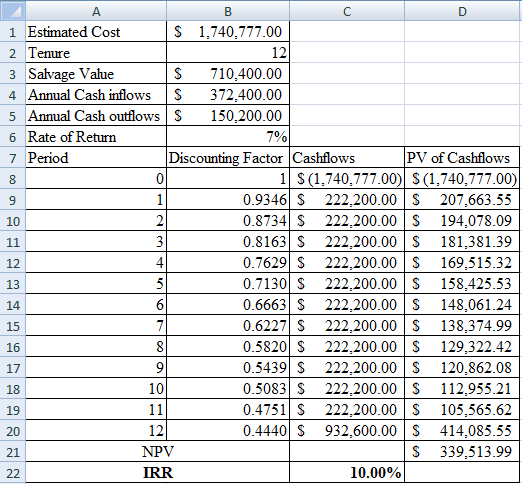Screen dimensions: 522x484
Task: Select PV value $169,515.32
Action: tap(462, 263)
